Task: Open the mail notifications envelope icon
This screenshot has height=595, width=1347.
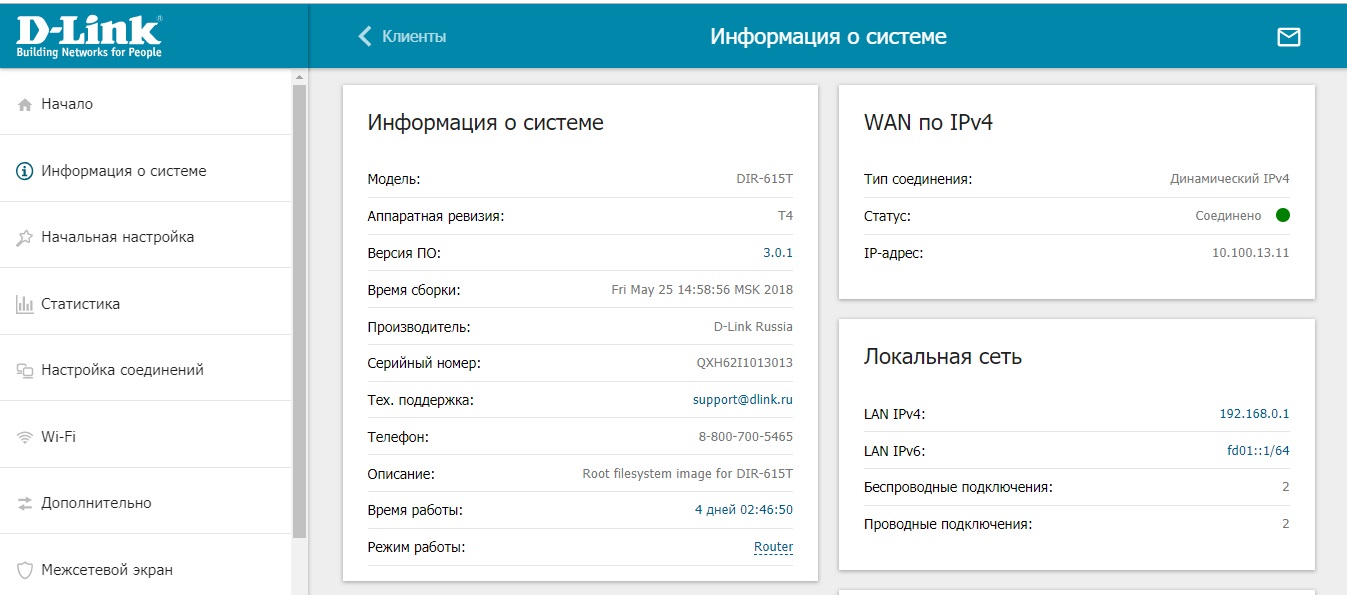Action: [1289, 37]
